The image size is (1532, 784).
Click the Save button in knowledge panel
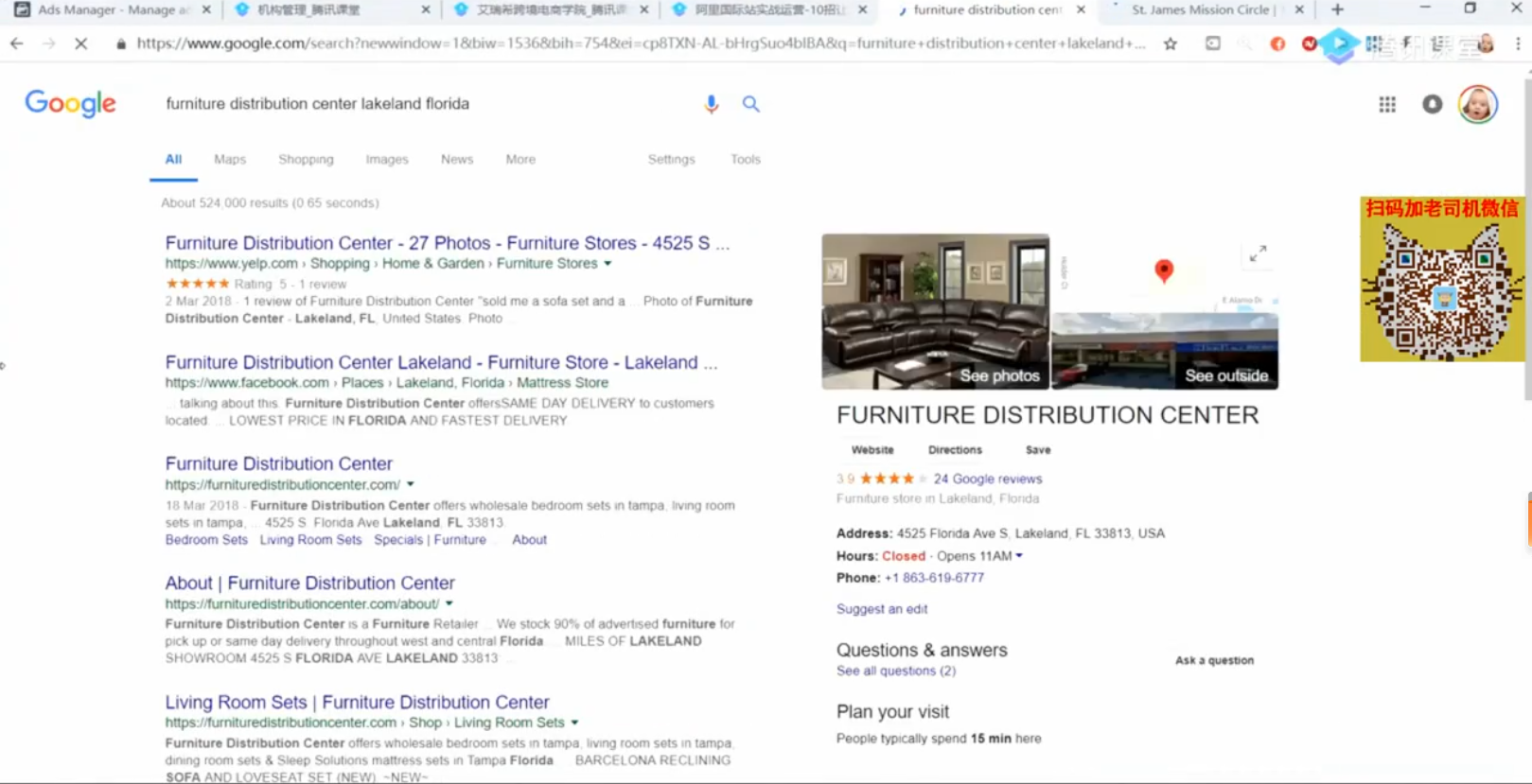coord(1038,450)
